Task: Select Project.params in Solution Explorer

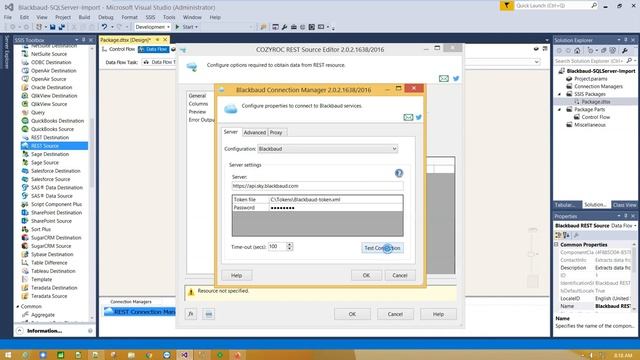Action: click(590, 79)
